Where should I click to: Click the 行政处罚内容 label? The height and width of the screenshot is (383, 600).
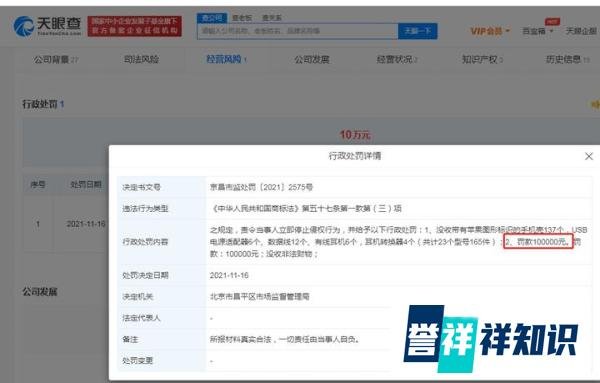click(x=145, y=242)
